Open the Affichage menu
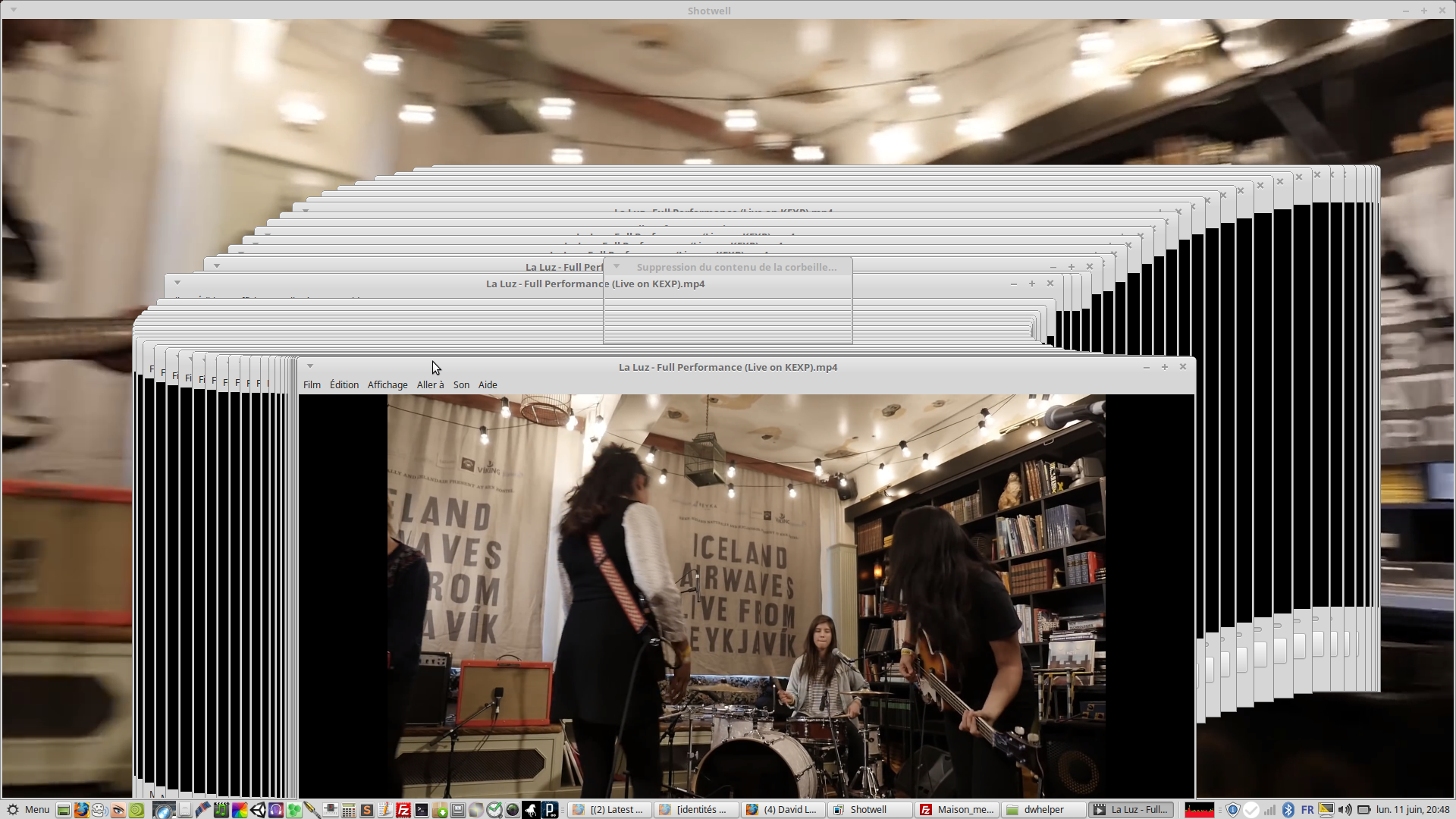The height and width of the screenshot is (819, 1456). tap(388, 384)
